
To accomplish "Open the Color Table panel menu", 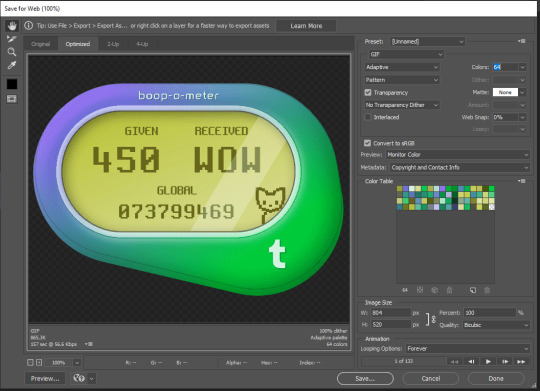I will (x=522, y=181).
